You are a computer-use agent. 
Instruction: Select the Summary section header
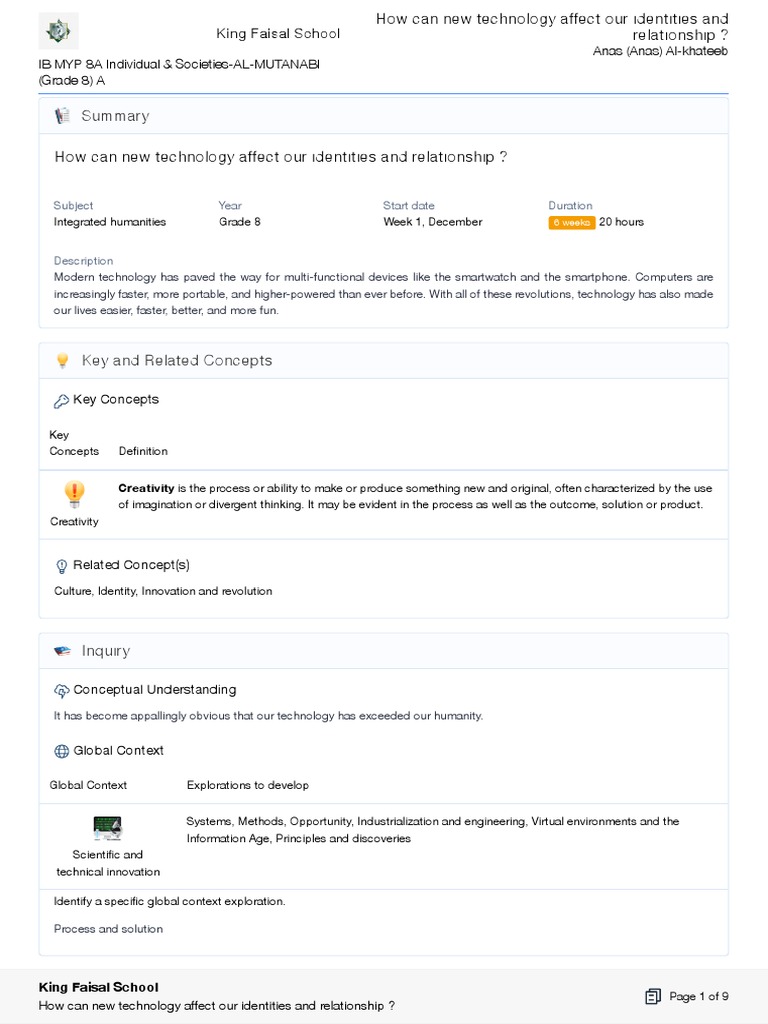tap(115, 116)
